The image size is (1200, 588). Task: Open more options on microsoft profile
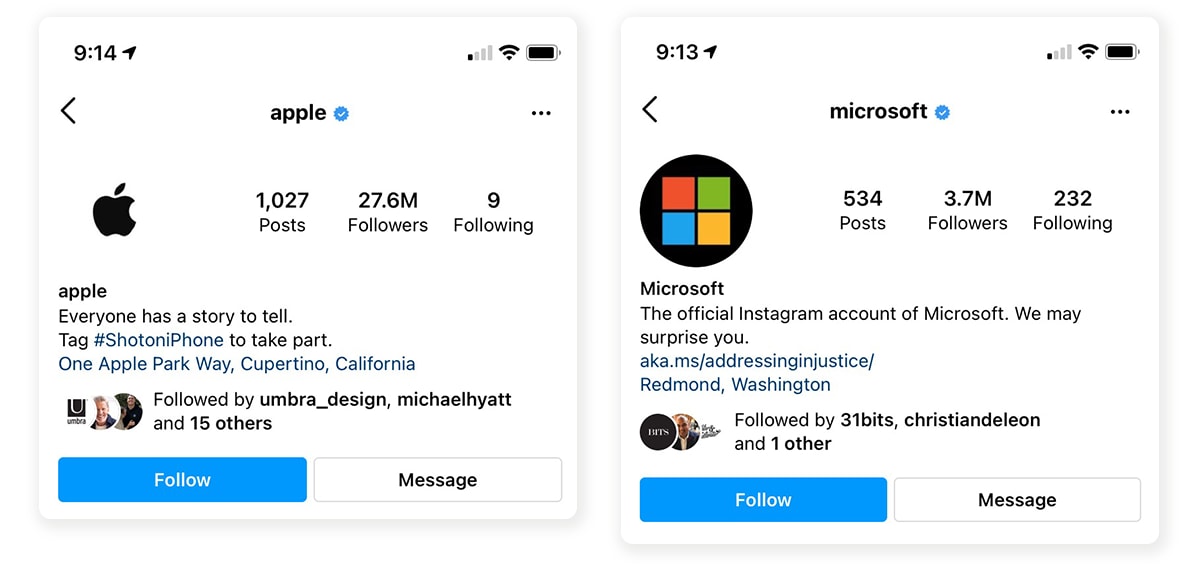click(x=1120, y=112)
